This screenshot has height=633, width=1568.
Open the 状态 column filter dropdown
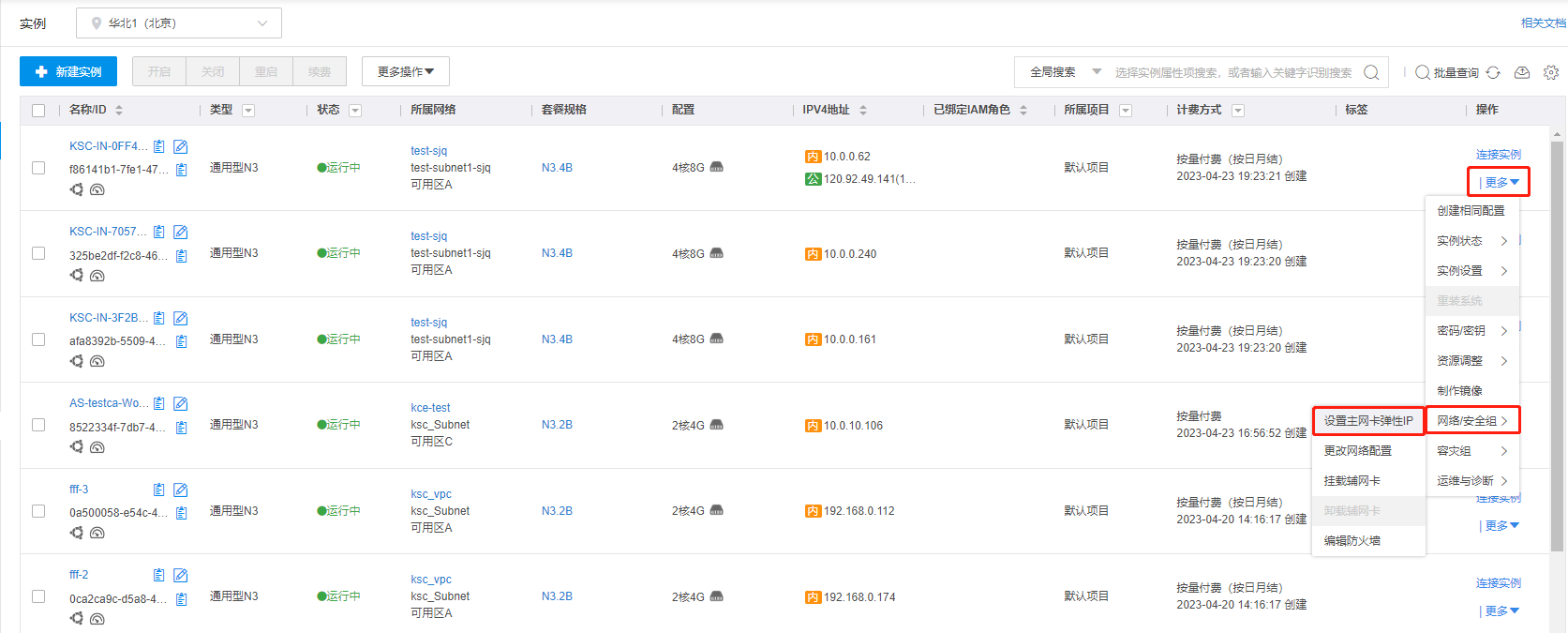pyautogui.click(x=355, y=111)
